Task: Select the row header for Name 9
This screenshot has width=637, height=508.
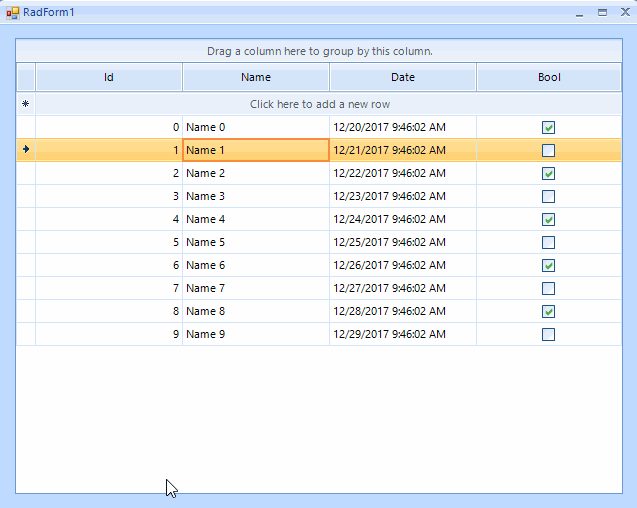Action: coord(26,334)
